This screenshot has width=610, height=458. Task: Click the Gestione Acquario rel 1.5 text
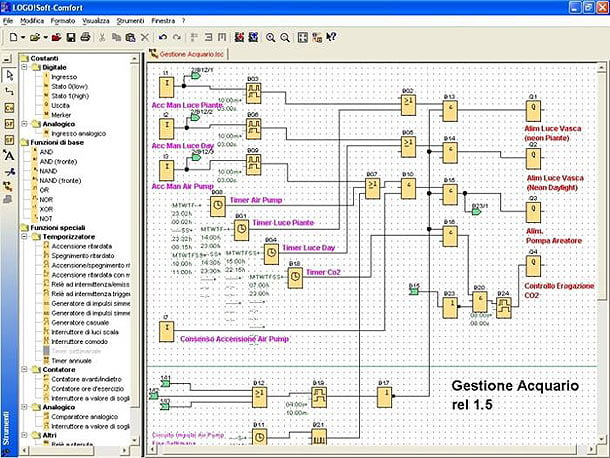tap(515, 395)
